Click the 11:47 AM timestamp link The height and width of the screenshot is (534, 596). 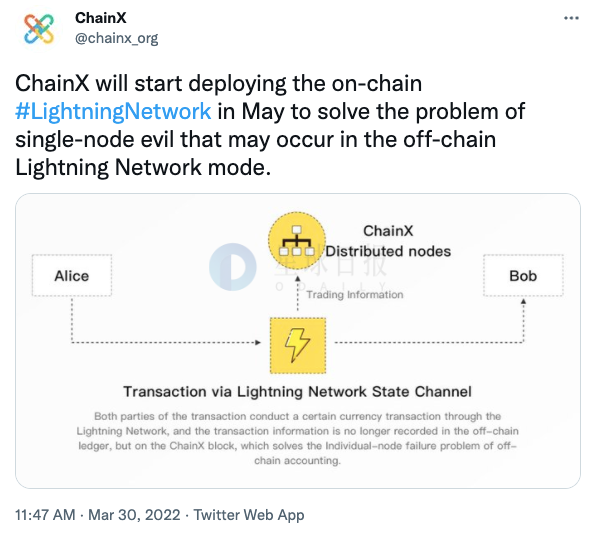(45, 515)
